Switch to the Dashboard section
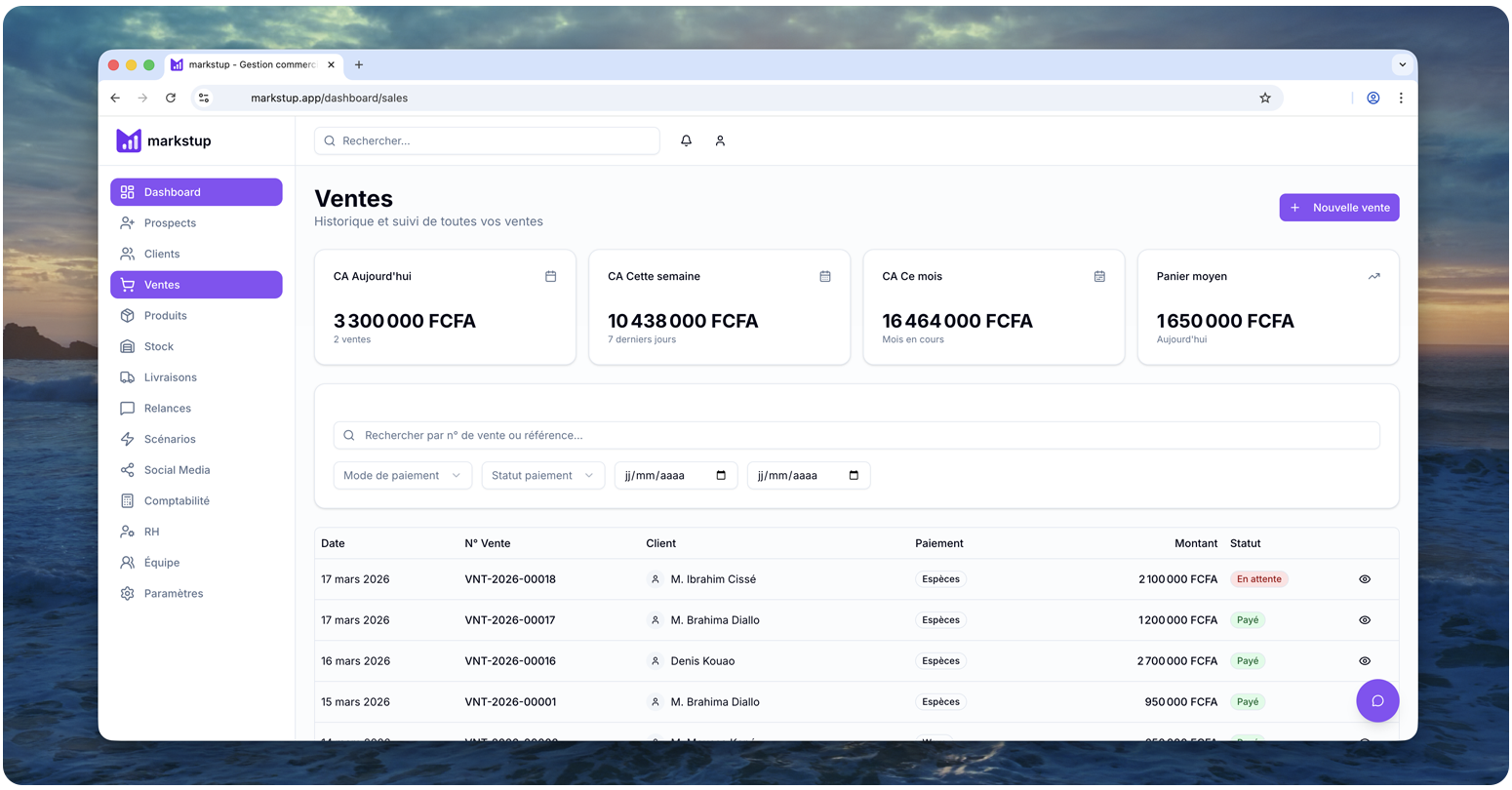 pos(173,192)
